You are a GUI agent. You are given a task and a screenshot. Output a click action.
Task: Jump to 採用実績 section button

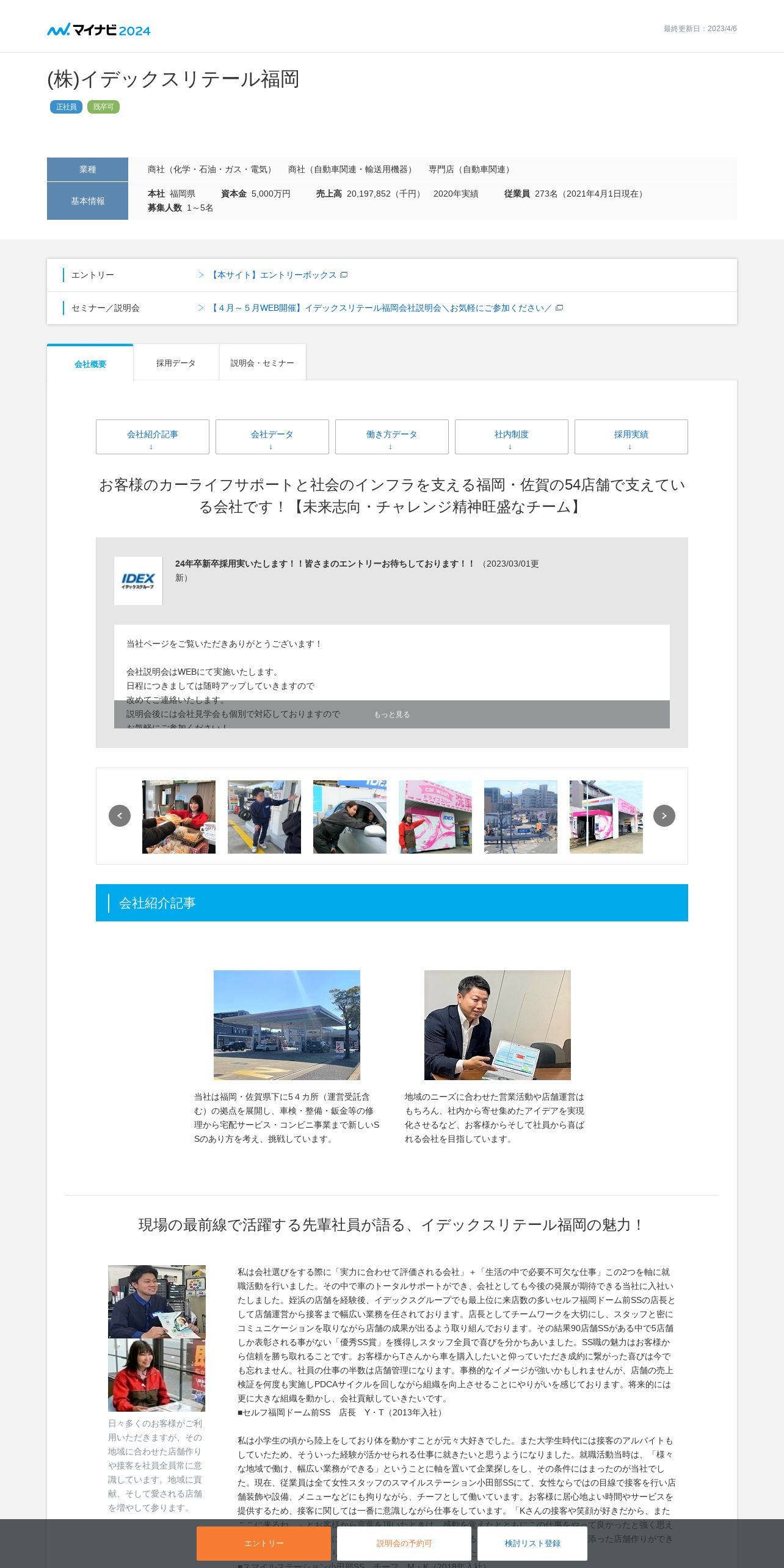[x=631, y=437]
